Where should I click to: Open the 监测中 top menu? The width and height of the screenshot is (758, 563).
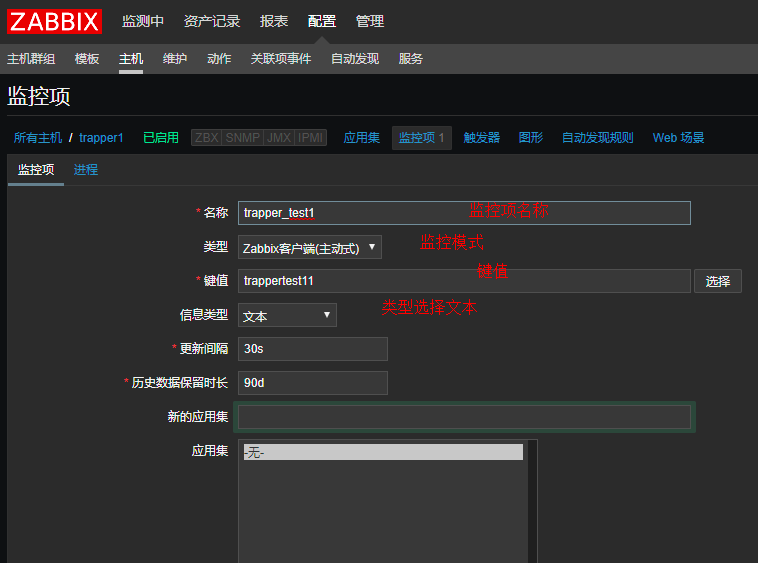[x=143, y=21]
